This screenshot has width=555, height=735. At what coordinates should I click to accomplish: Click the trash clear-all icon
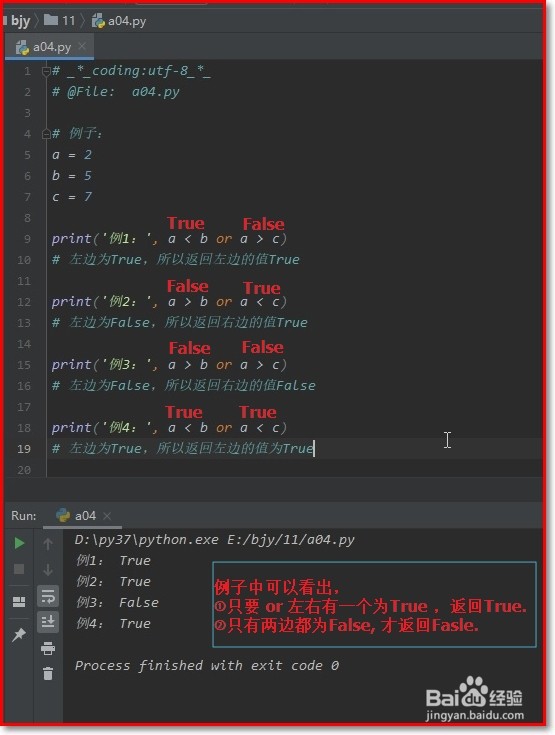click(x=48, y=674)
